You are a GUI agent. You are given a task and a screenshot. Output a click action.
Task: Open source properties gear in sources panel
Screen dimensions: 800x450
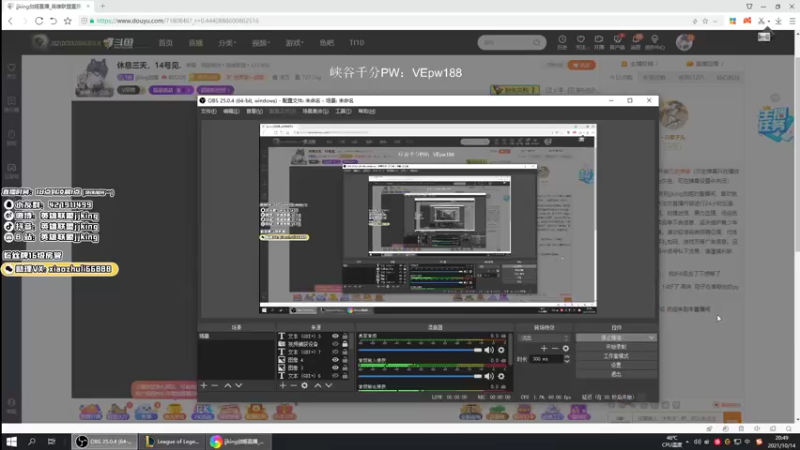(x=305, y=386)
